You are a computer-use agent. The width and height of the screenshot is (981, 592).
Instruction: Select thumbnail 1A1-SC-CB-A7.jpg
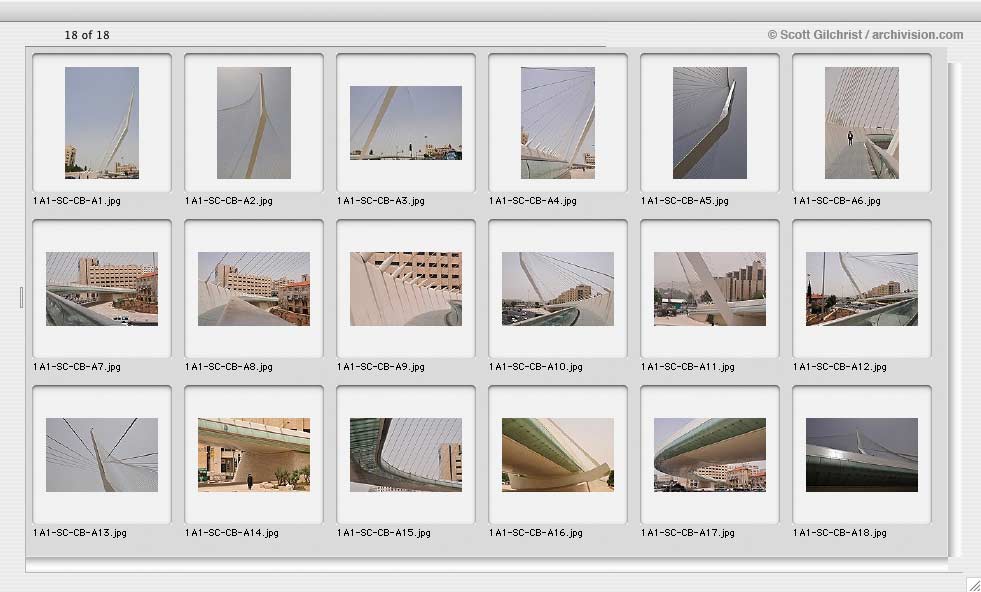102,288
